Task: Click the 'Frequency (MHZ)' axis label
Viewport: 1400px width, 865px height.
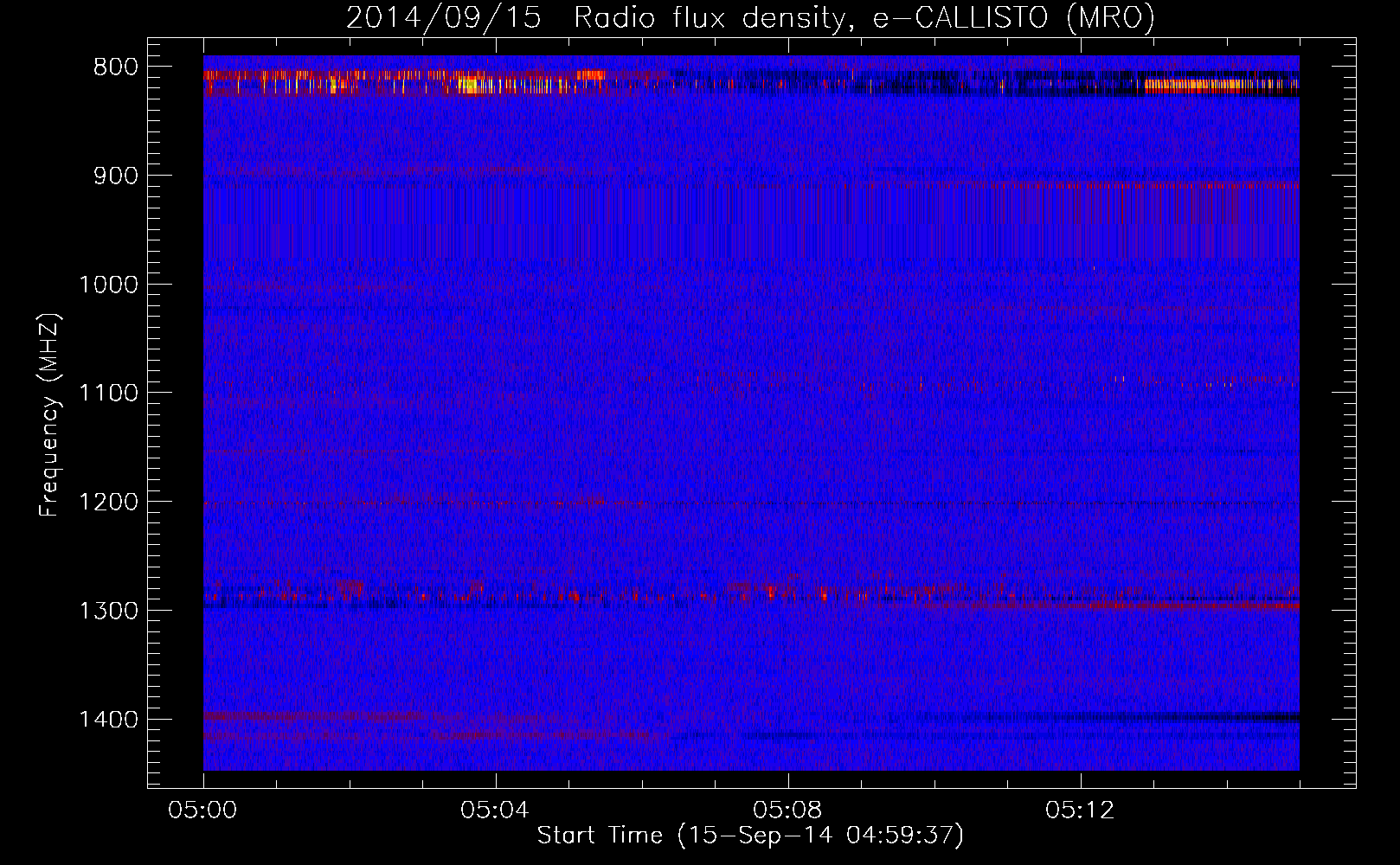Action: tap(50, 414)
